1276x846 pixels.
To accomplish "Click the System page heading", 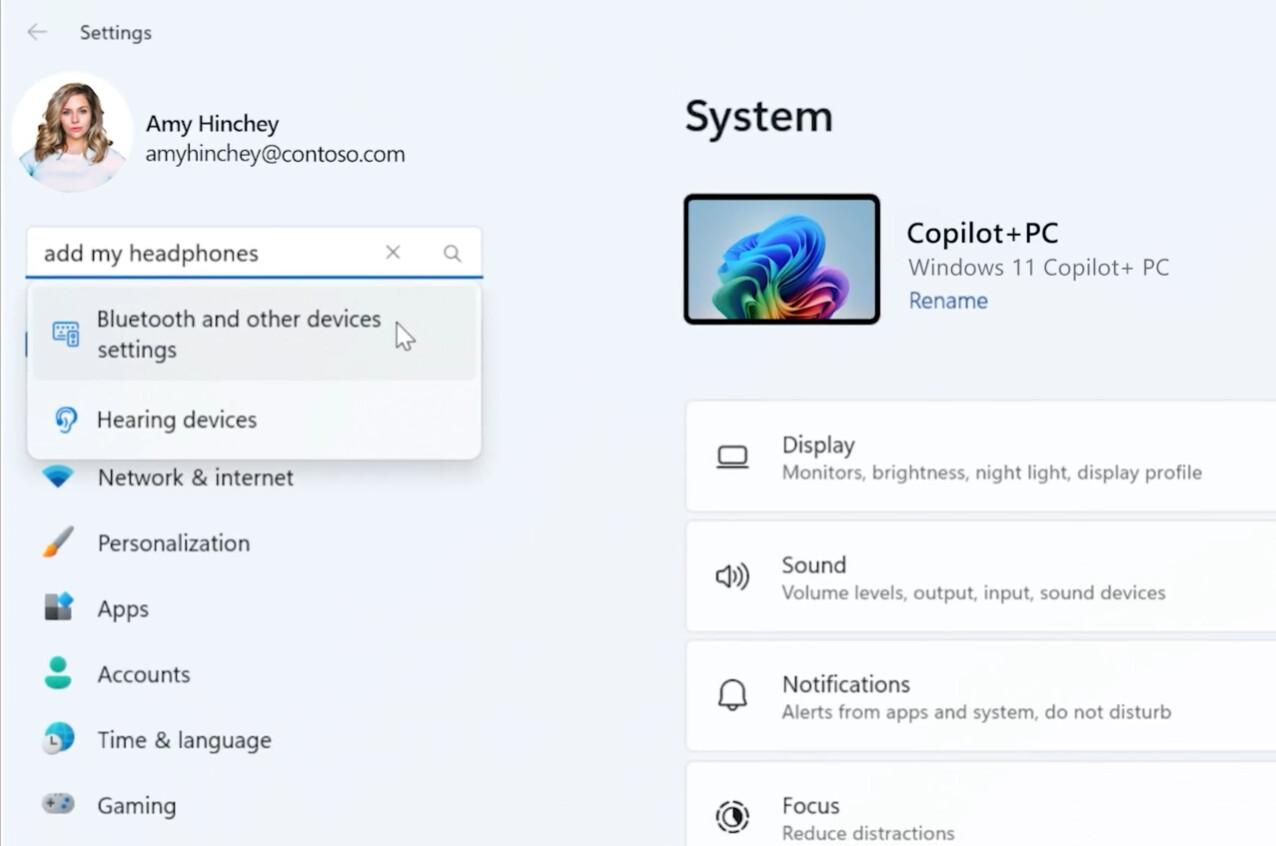I will pyautogui.click(x=759, y=117).
